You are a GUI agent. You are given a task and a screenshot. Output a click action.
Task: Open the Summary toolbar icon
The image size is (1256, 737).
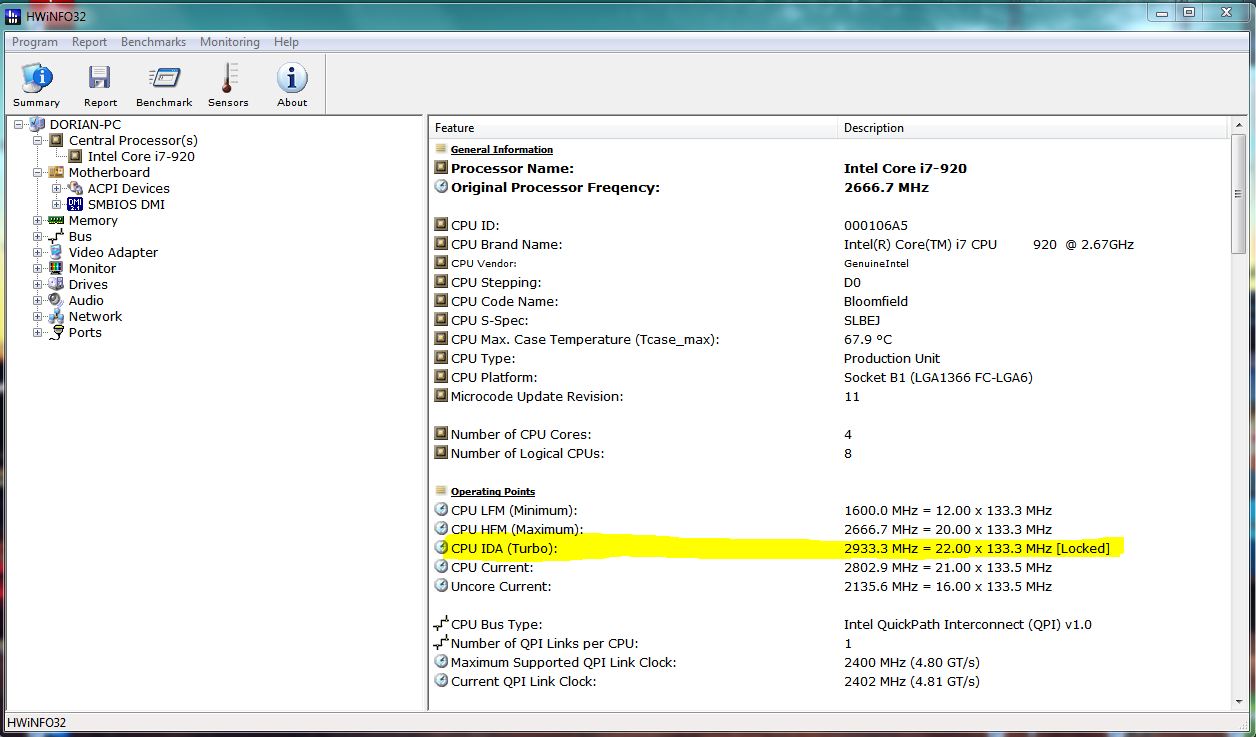point(36,78)
